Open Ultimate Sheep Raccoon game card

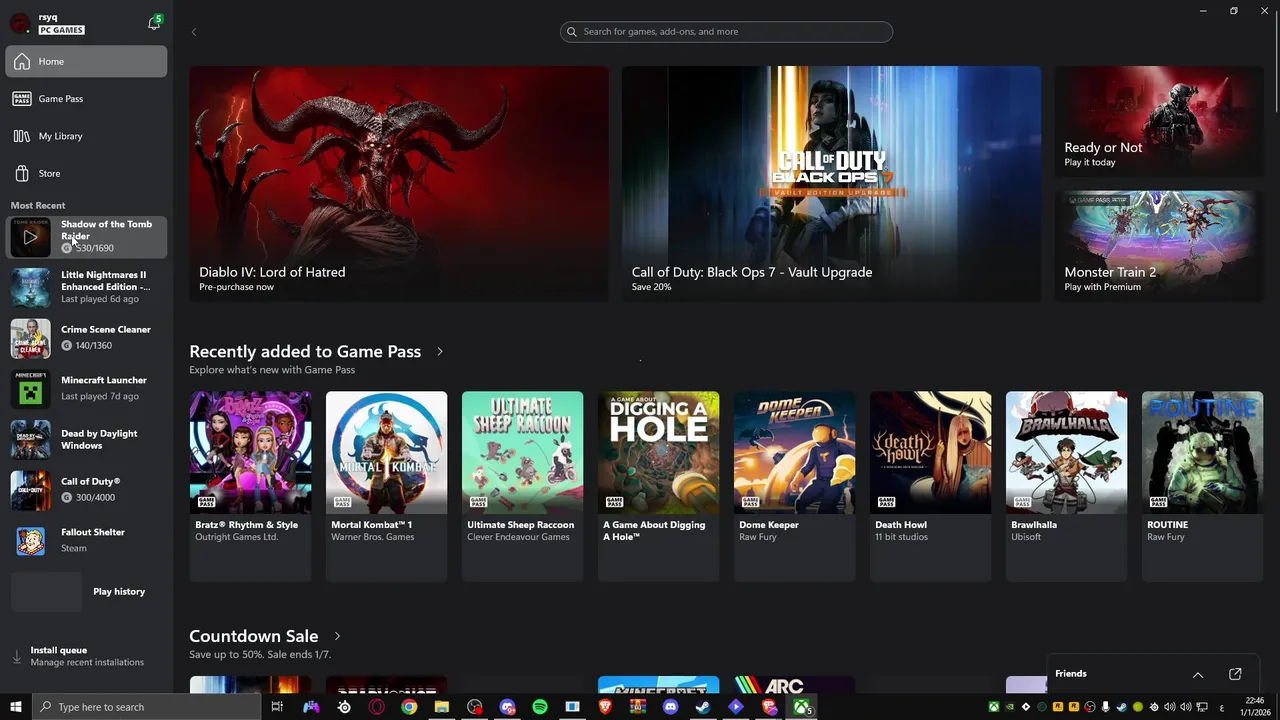(522, 486)
